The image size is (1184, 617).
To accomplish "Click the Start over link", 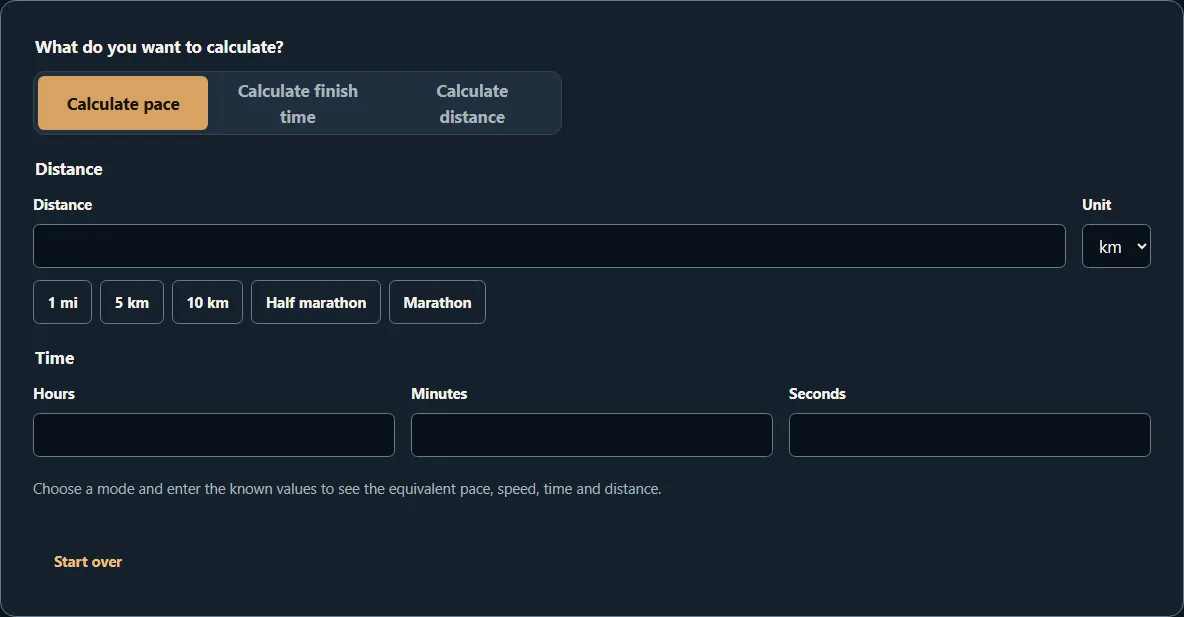I will pyautogui.click(x=88, y=561).
